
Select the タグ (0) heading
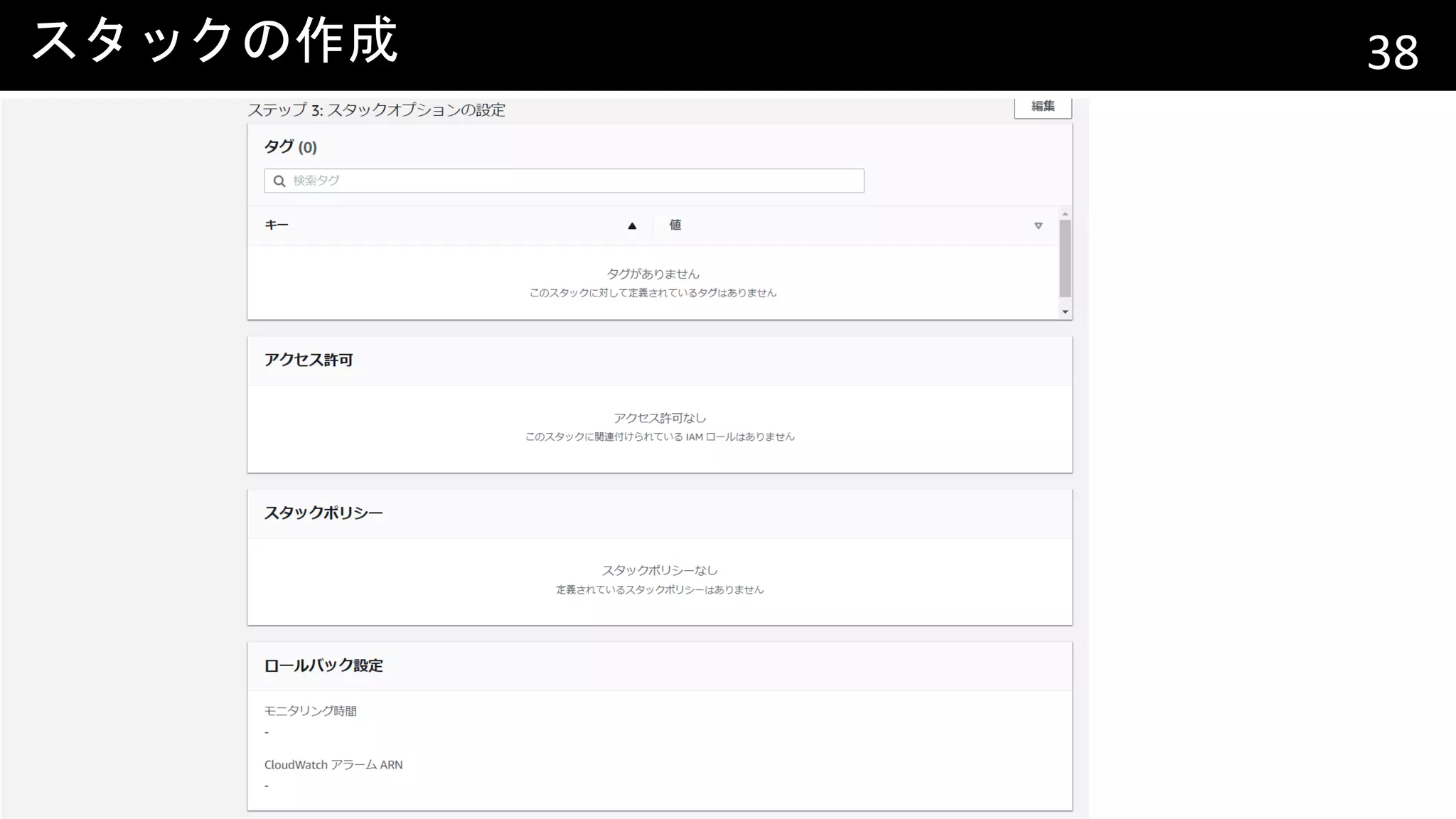click(x=291, y=147)
